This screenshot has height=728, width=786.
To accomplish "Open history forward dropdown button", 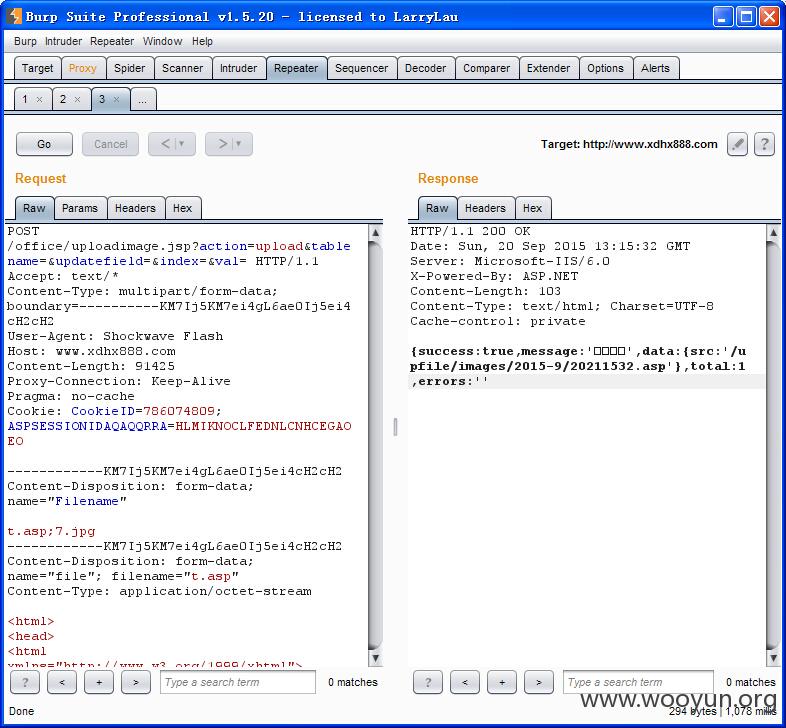I will pyautogui.click(x=229, y=144).
